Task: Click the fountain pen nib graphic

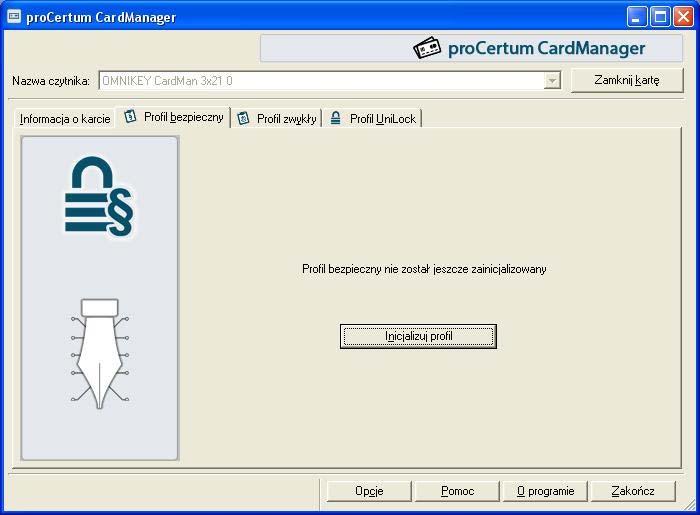Action: point(100,354)
